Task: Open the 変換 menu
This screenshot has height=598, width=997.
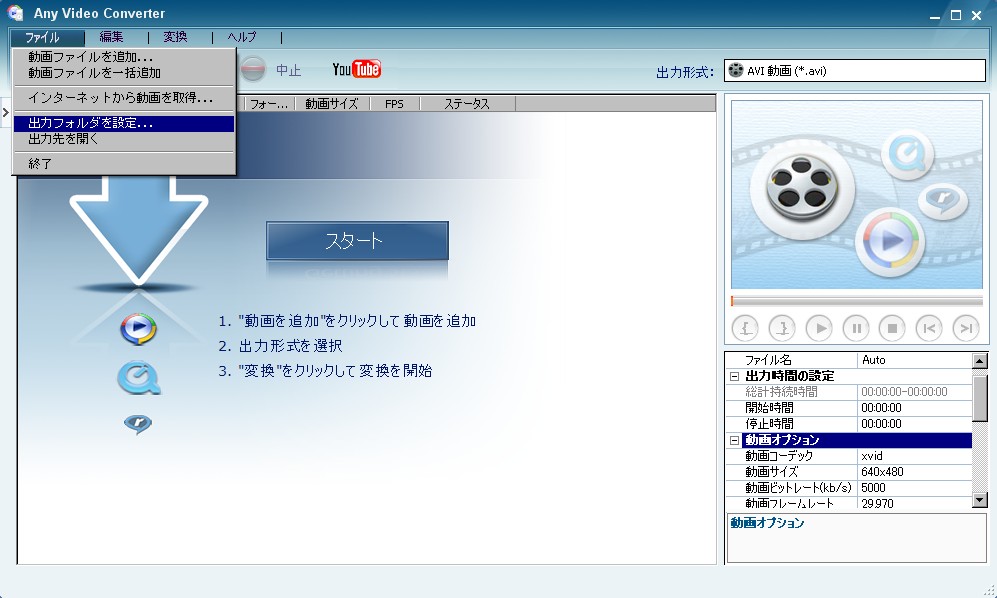Action: tap(175, 38)
